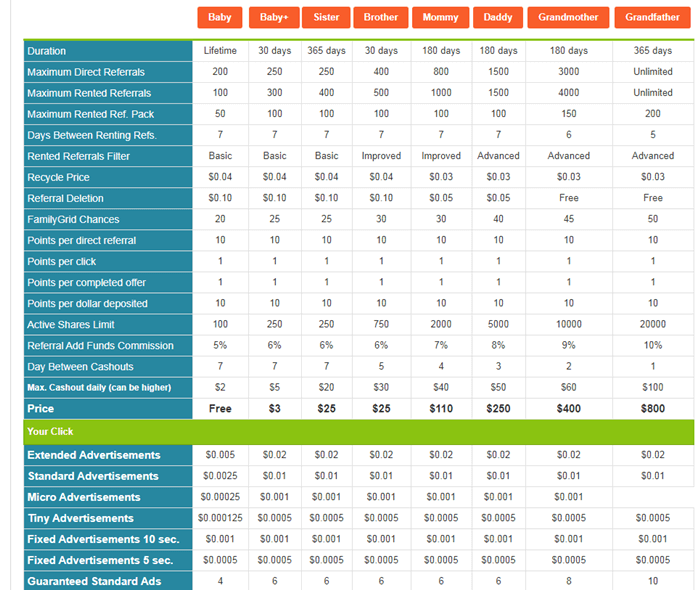Click the 20000 Active Shares Limit cell

pyautogui.click(x=653, y=324)
